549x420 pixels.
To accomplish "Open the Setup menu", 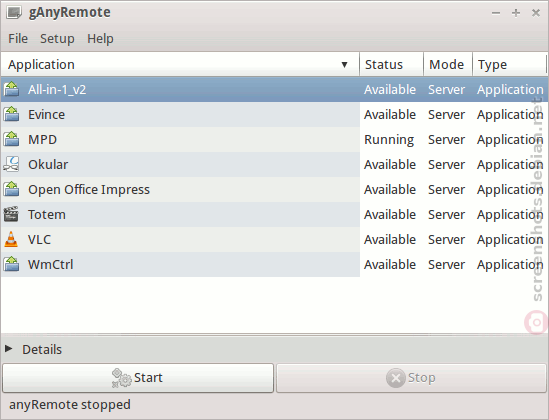I will 57,38.
